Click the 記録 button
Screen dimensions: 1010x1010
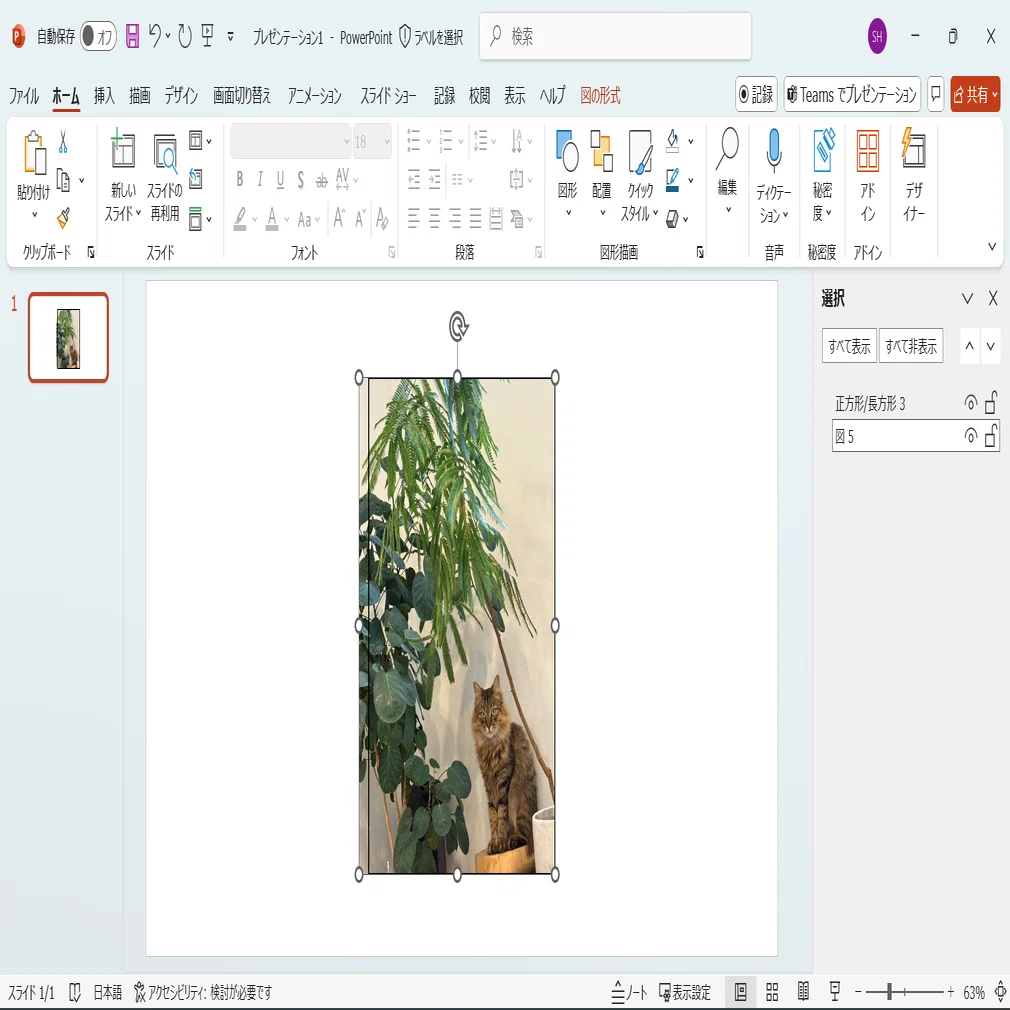pyautogui.click(x=756, y=95)
